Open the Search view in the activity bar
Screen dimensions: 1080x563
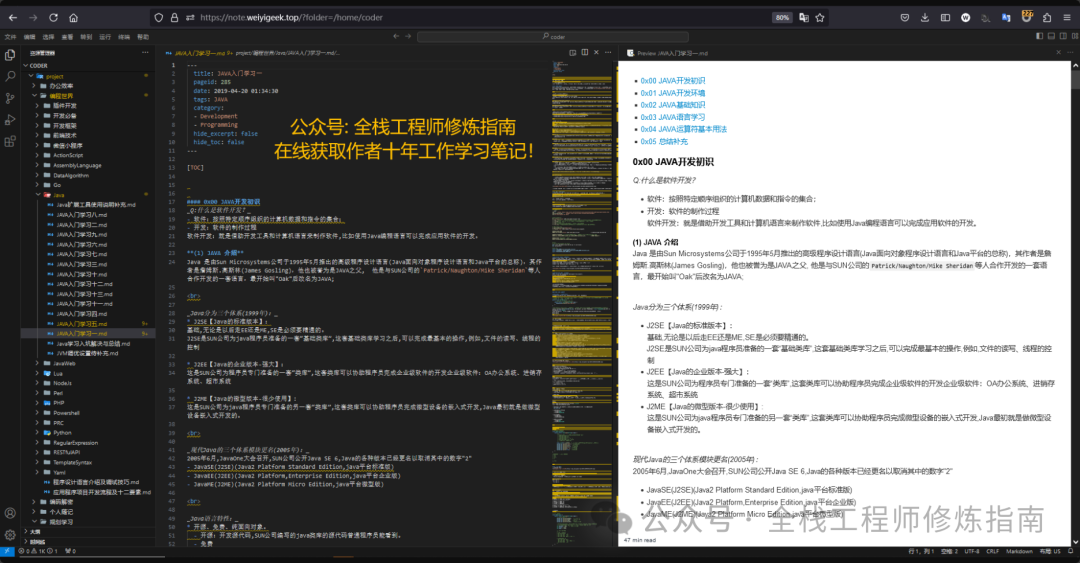[x=10, y=76]
